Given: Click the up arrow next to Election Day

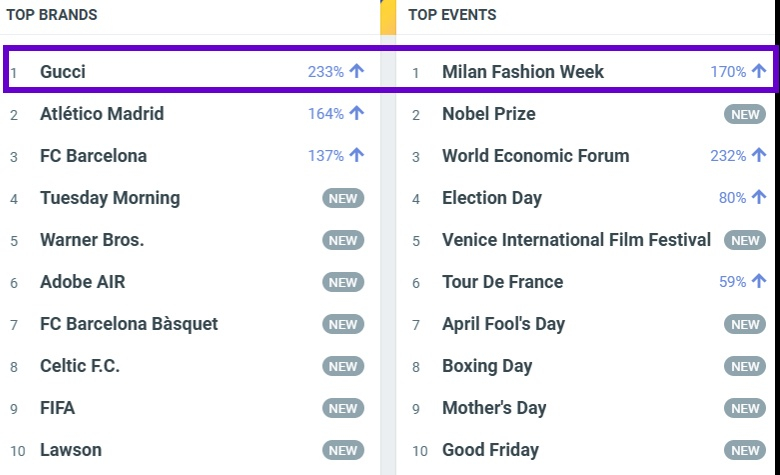Looking at the screenshot, I should 759,198.
